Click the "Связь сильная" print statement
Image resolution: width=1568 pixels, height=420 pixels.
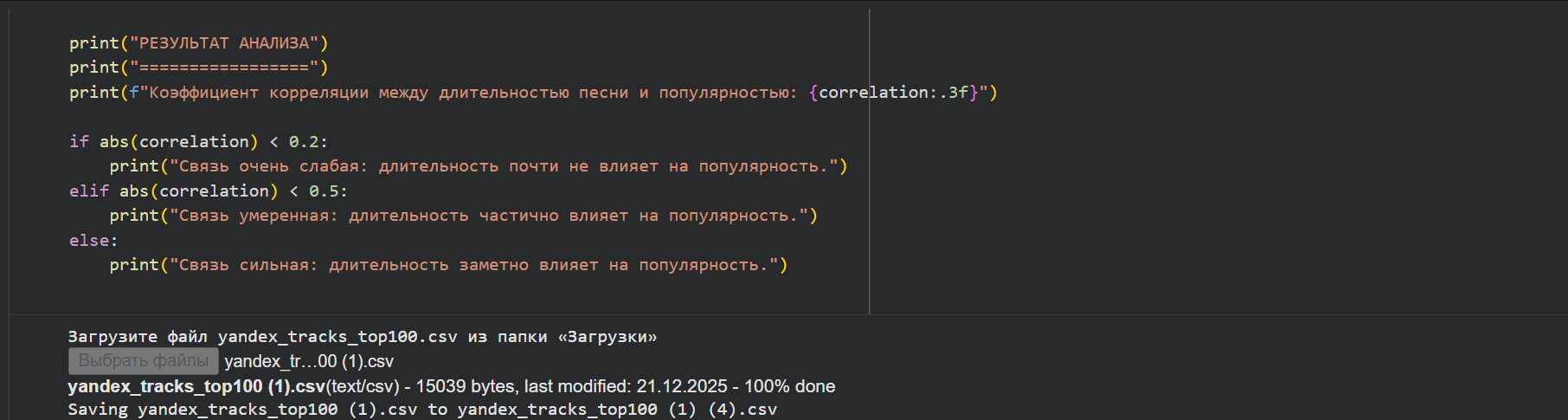coord(448,265)
